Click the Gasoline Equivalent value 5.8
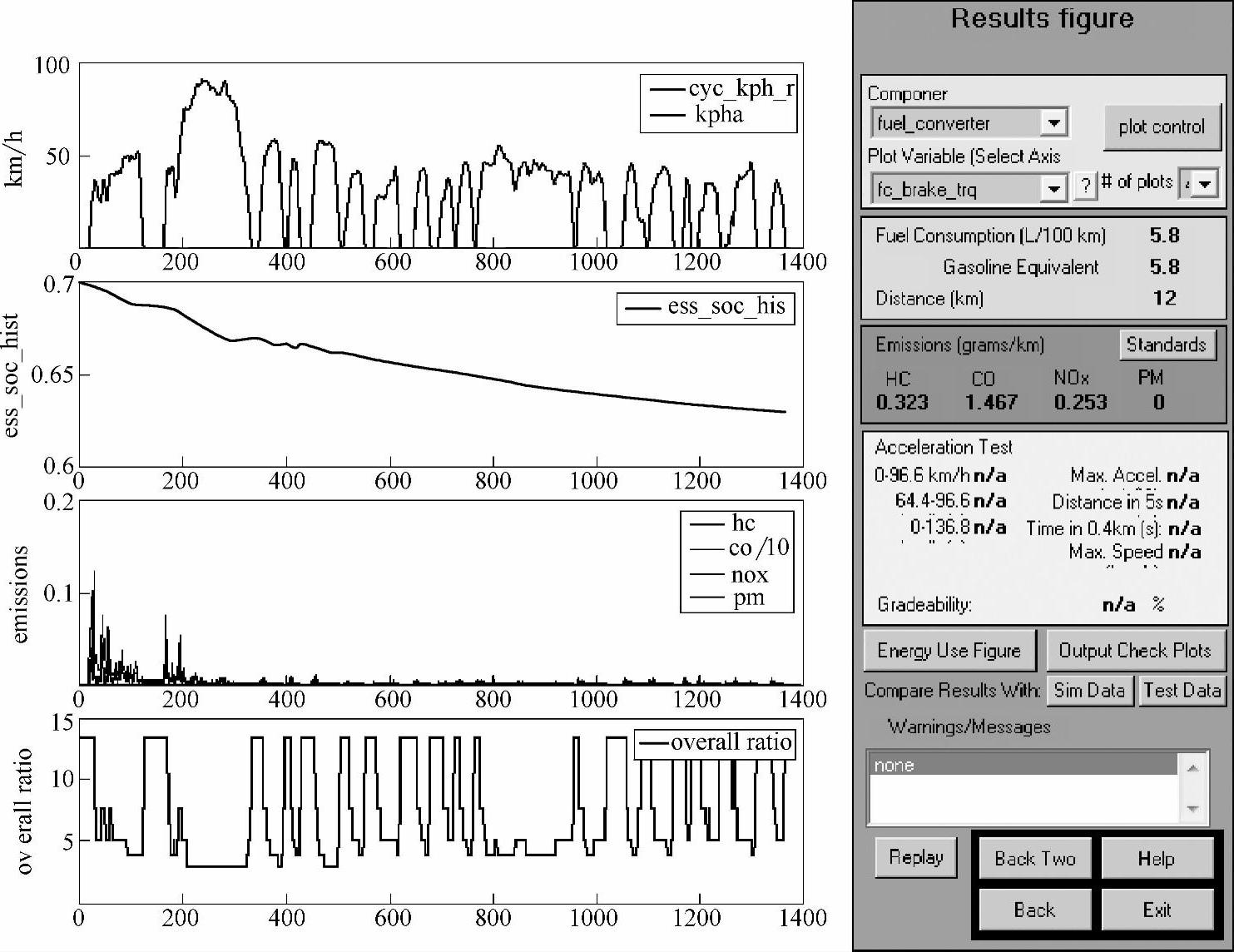Viewport: 1234px width, 952px height. pos(1164,267)
